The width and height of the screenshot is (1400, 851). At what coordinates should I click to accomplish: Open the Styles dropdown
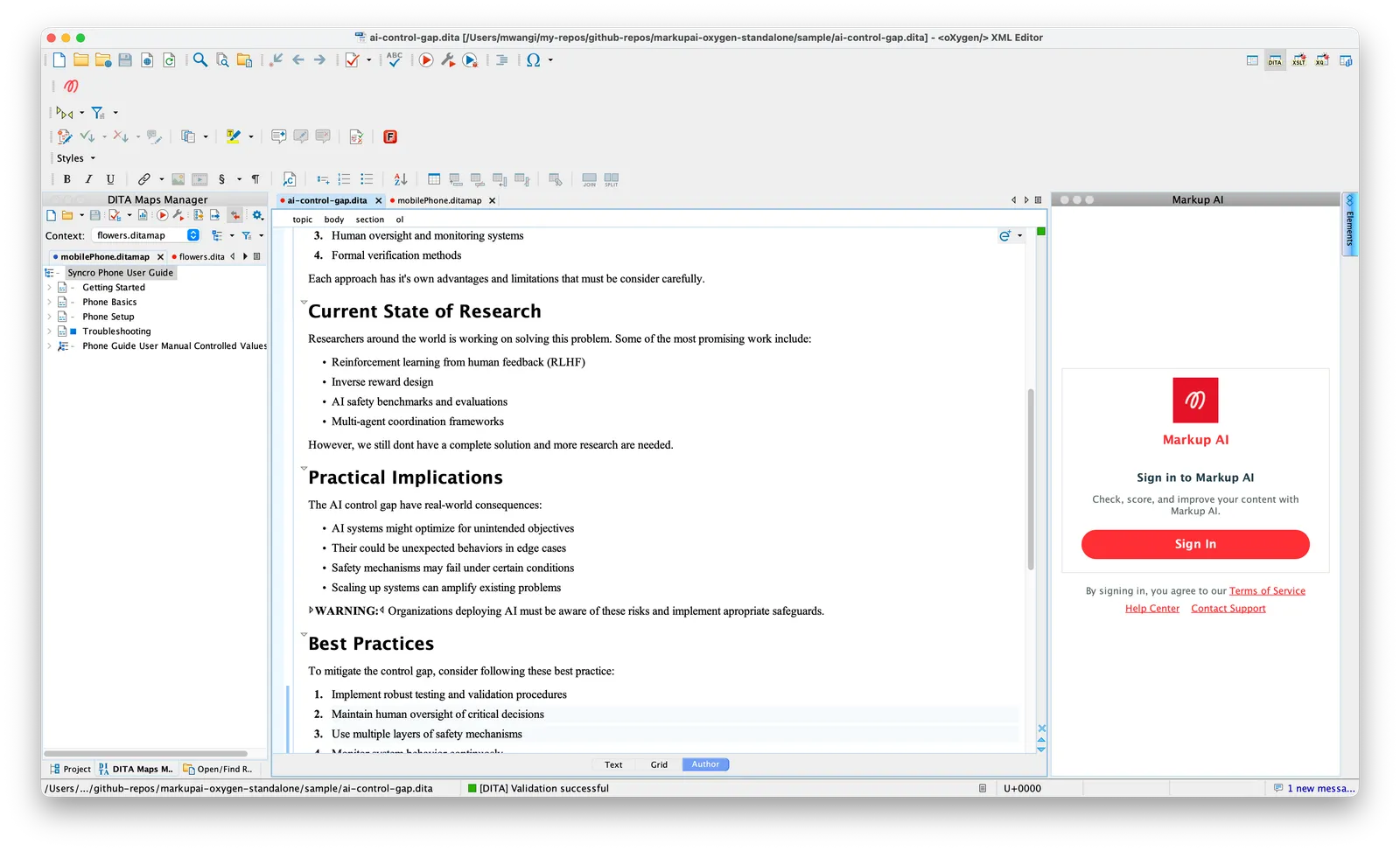(x=76, y=158)
